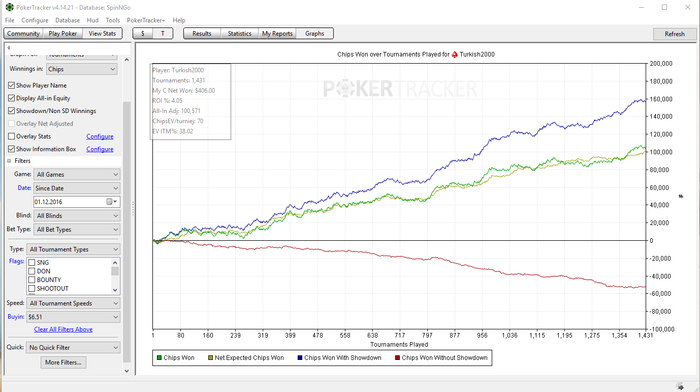Switch to the Statistics tab
The width and height of the screenshot is (700, 392).
pyautogui.click(x=239, y=33)
